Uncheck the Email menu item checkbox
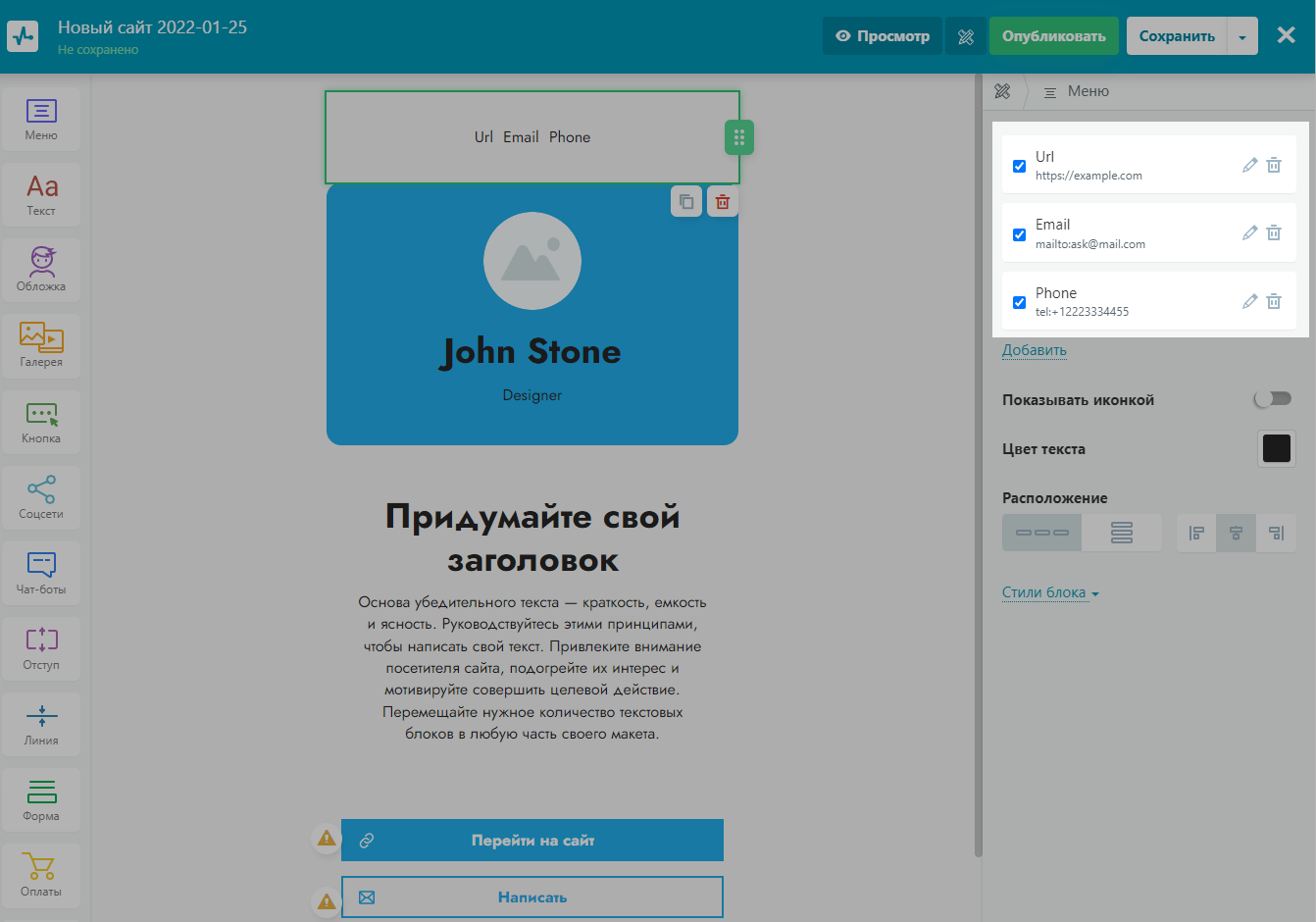The image size is (1316, 922). pyautogui.click(x=1020, y=234)
